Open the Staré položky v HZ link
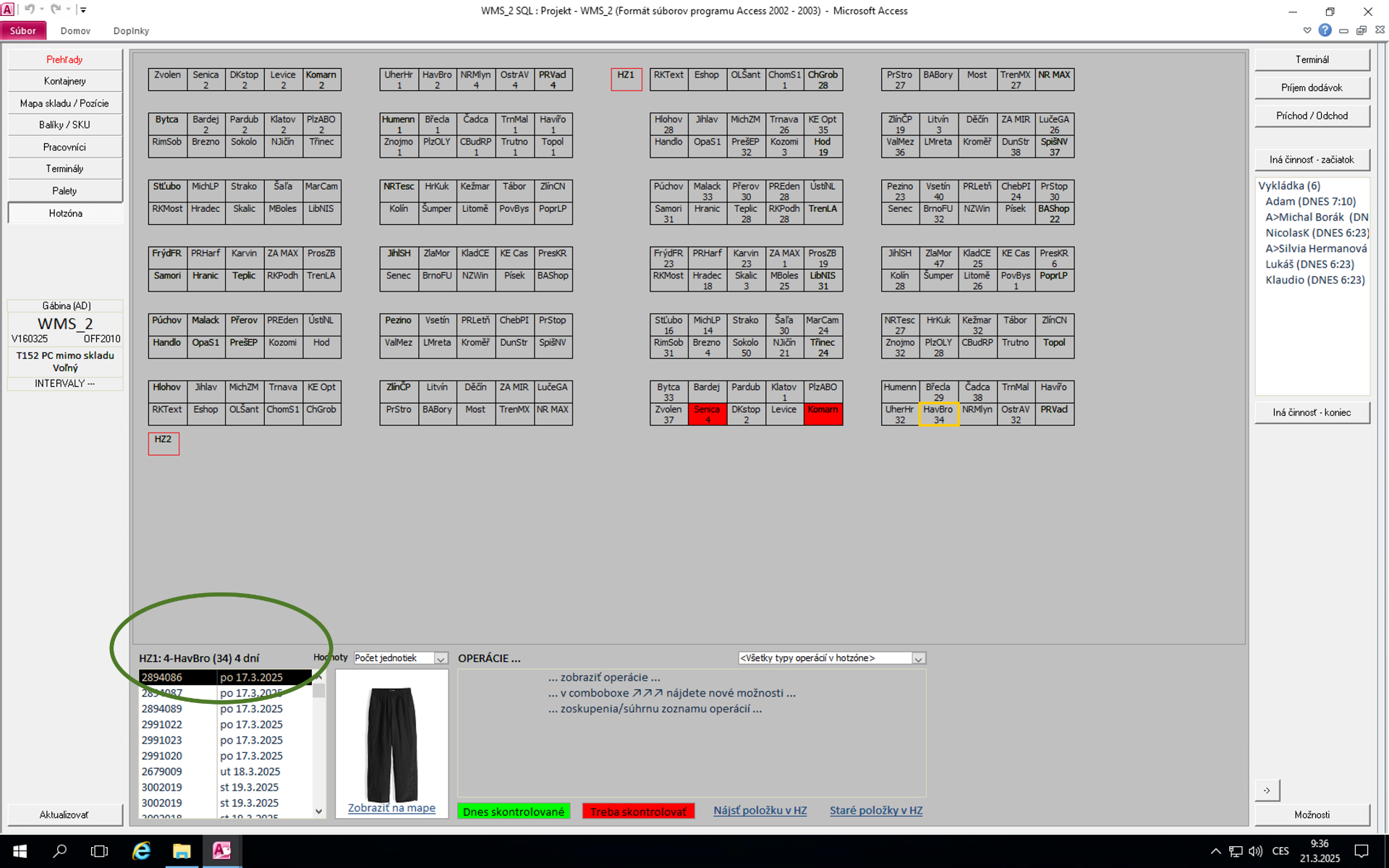This screenshot has height=868, width=1389. coord(875,810)
